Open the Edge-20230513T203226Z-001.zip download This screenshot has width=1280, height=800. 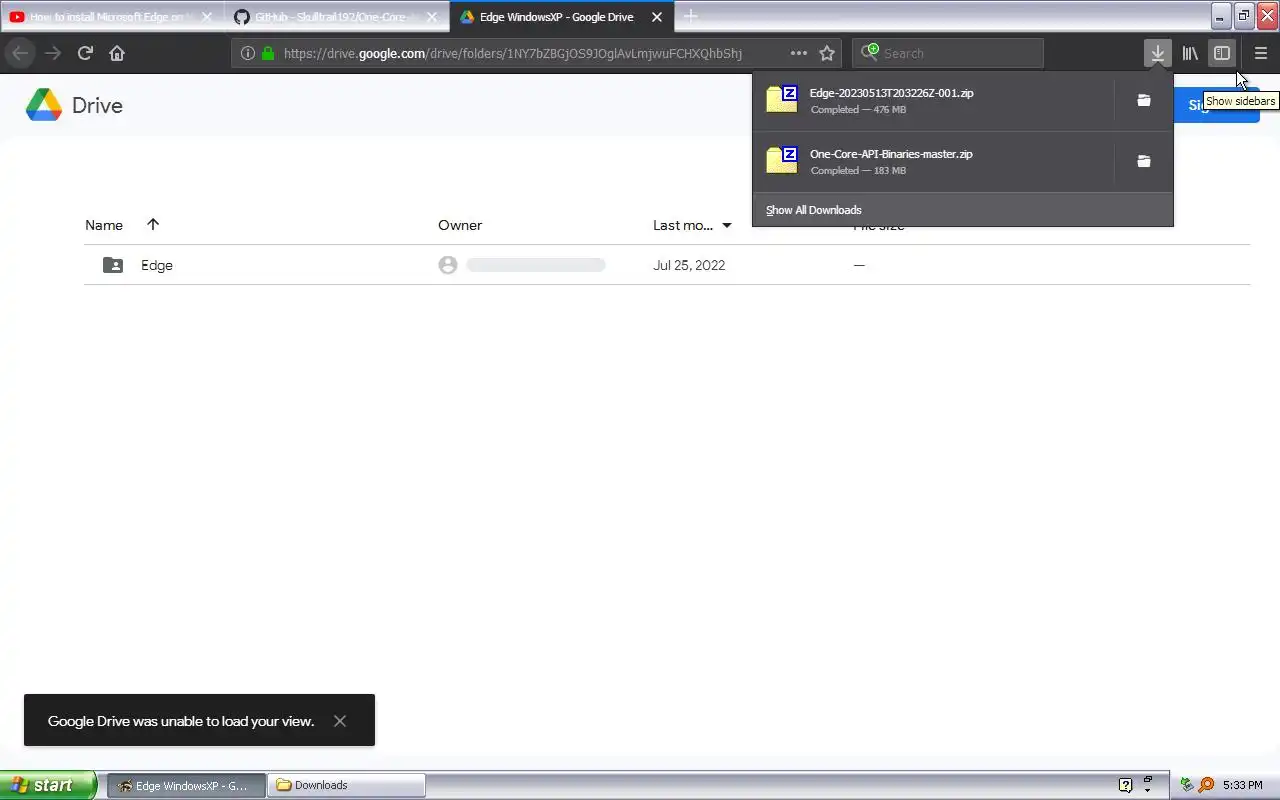[933, 100]
